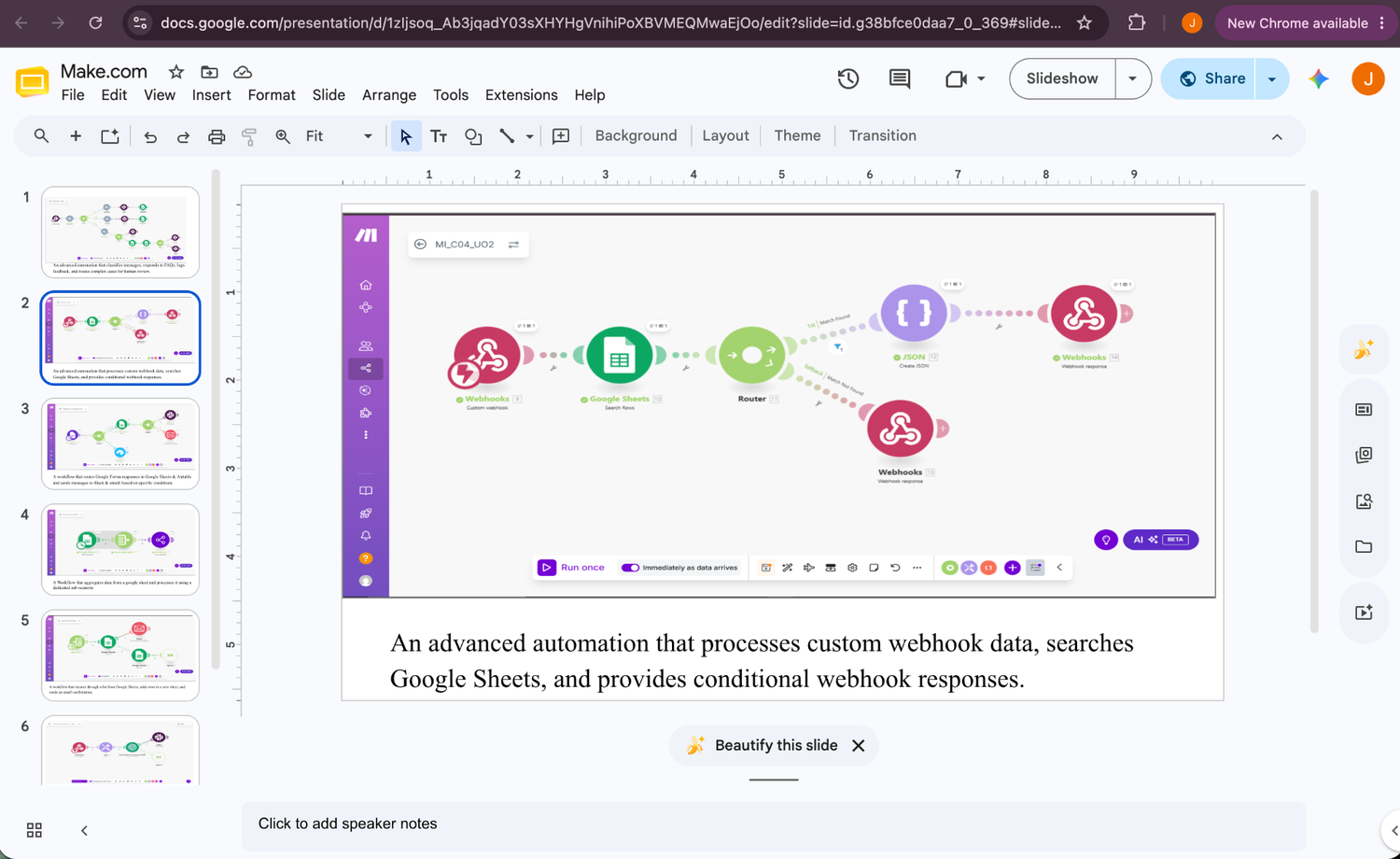Redo the last action

183,137
